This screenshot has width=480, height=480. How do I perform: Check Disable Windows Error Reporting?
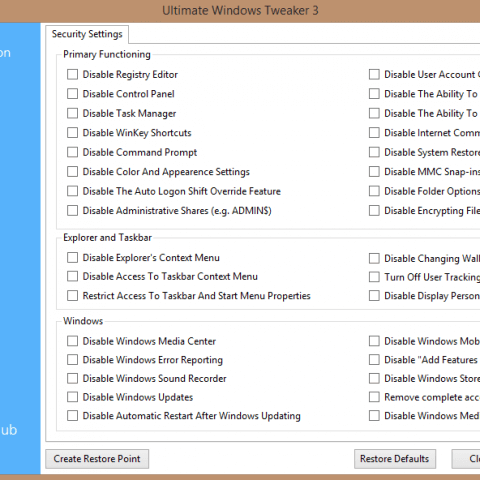pos(72,360)
